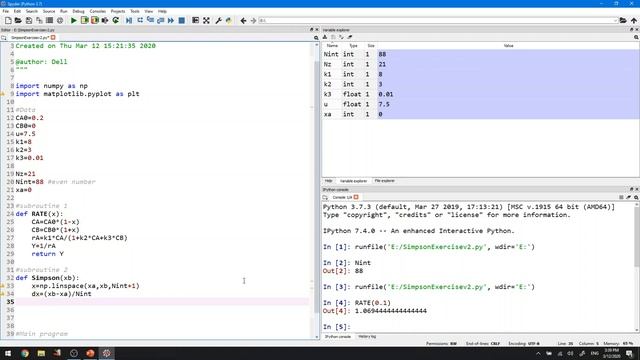Browse editor tabs icon left of file tab
This screenshot has height=360, width=640.
pos(4,38)
